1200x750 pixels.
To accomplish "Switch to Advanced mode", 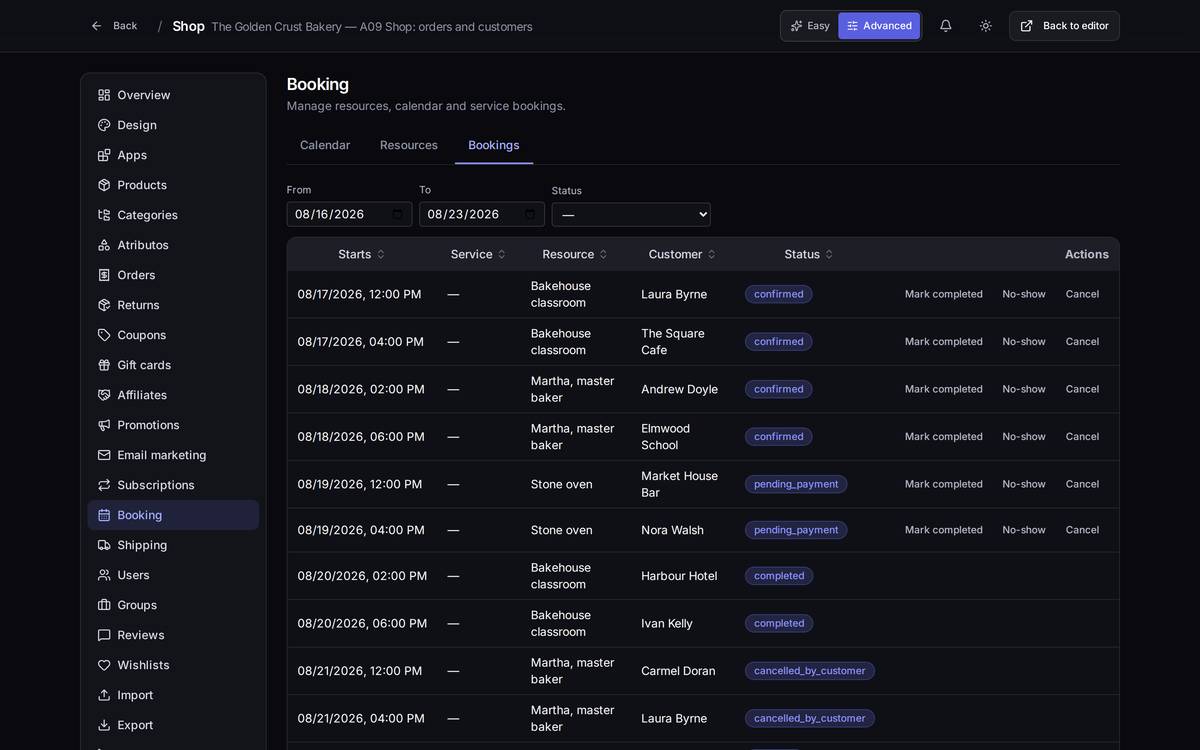I will pos(879,26).
